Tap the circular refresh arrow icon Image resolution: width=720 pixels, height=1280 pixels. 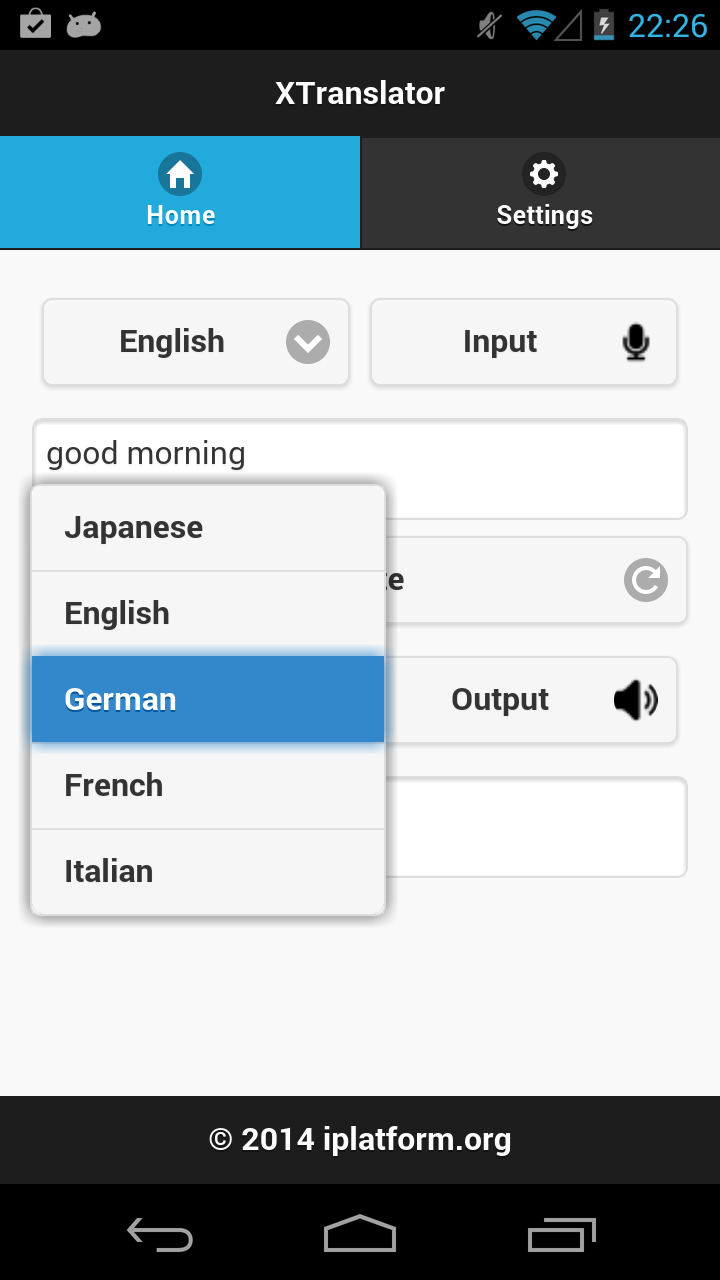click(x=646, y=580)
